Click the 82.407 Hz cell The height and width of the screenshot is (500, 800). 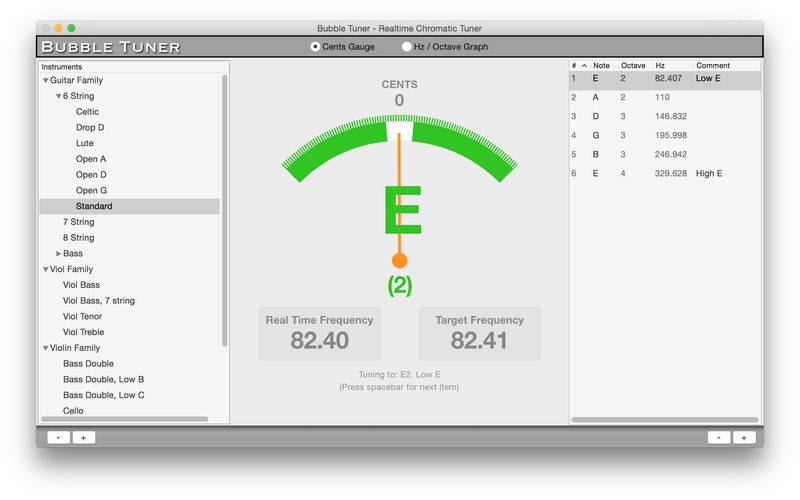(x=668, y=79)
